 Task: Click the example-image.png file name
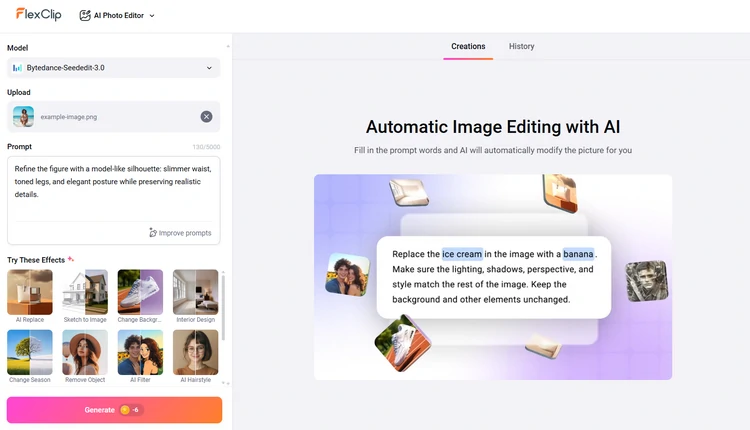69,117
